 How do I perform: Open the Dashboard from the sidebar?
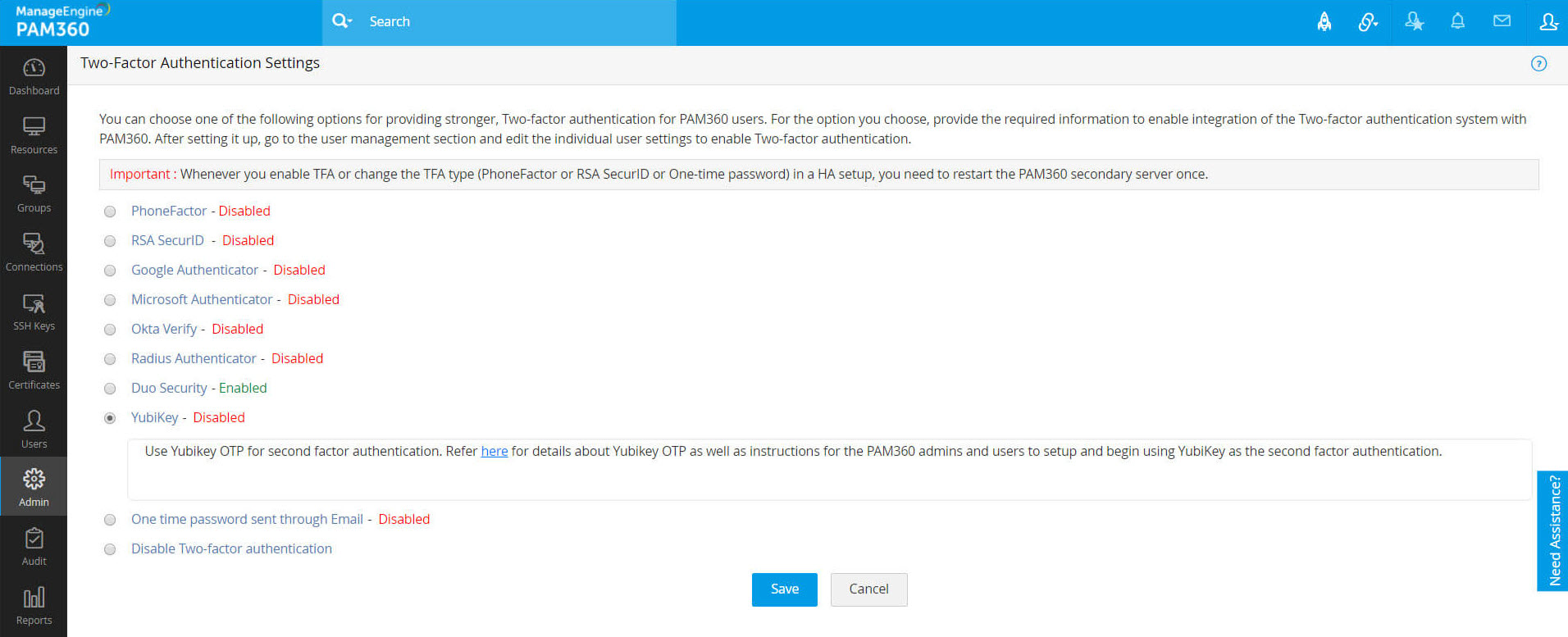click(34, 76)
